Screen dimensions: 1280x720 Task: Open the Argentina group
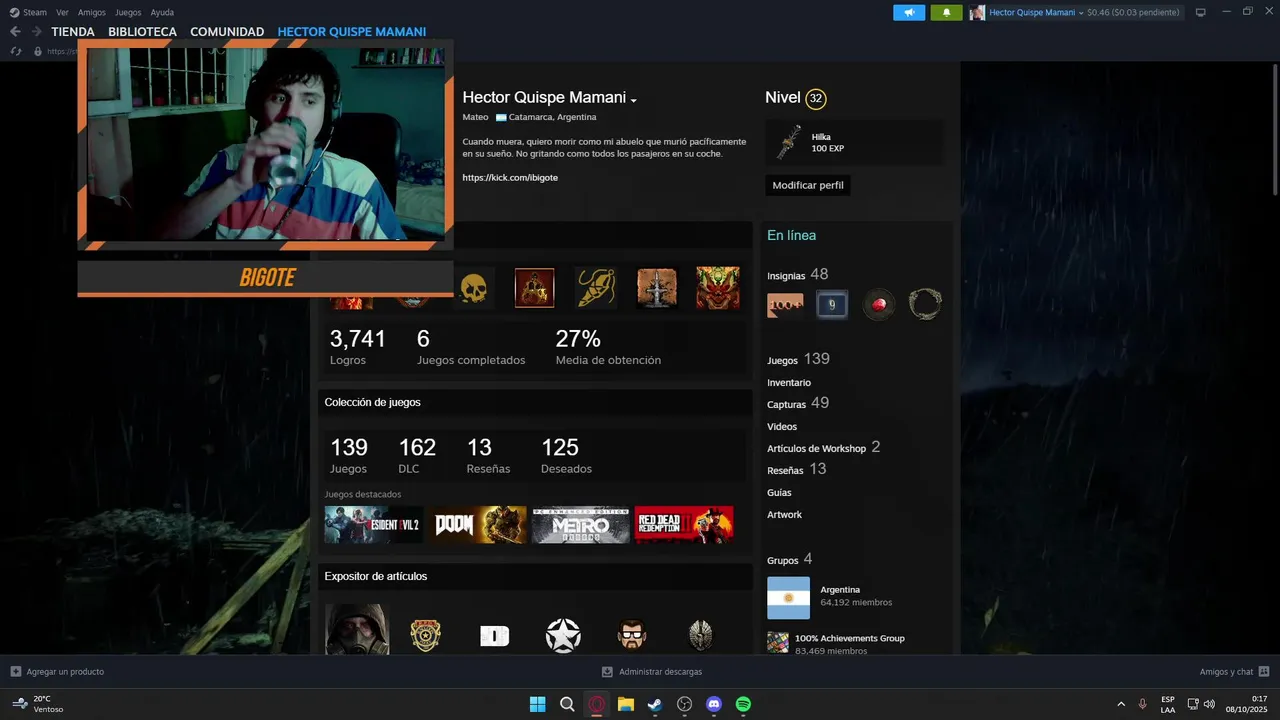pos(840,590)
